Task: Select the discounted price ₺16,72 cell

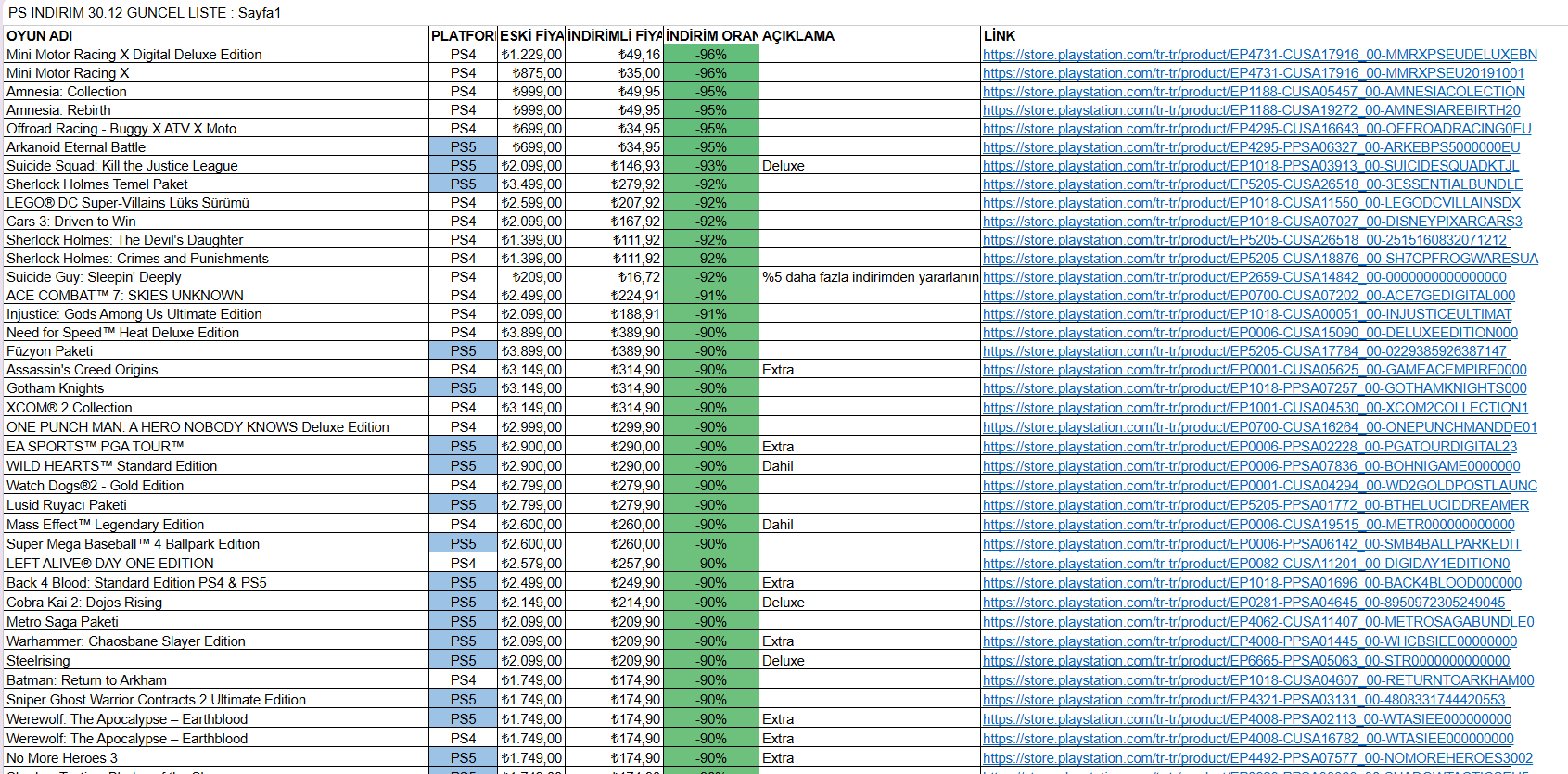Action: (x=615, y=277)
